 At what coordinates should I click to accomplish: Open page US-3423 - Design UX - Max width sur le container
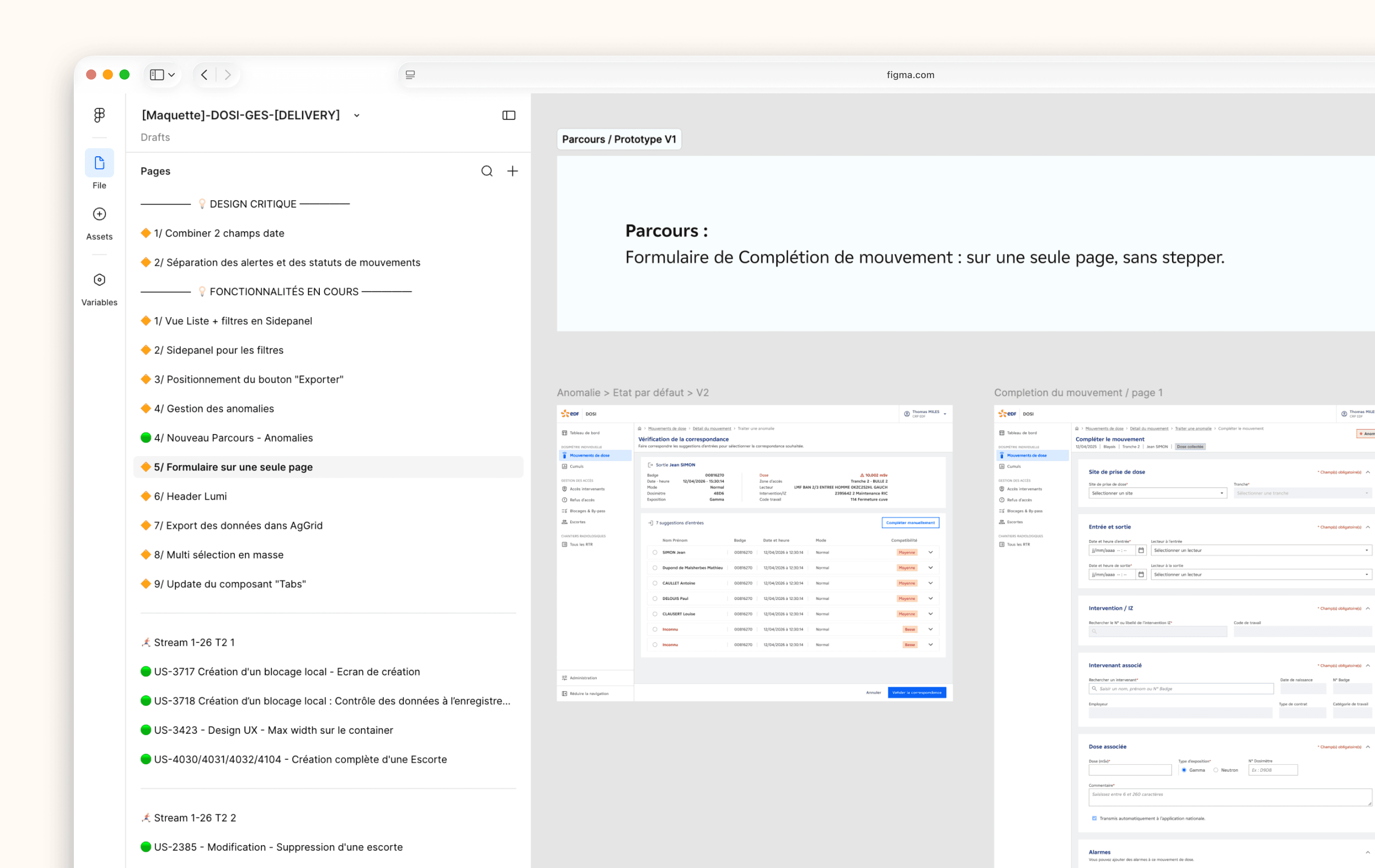328,731
